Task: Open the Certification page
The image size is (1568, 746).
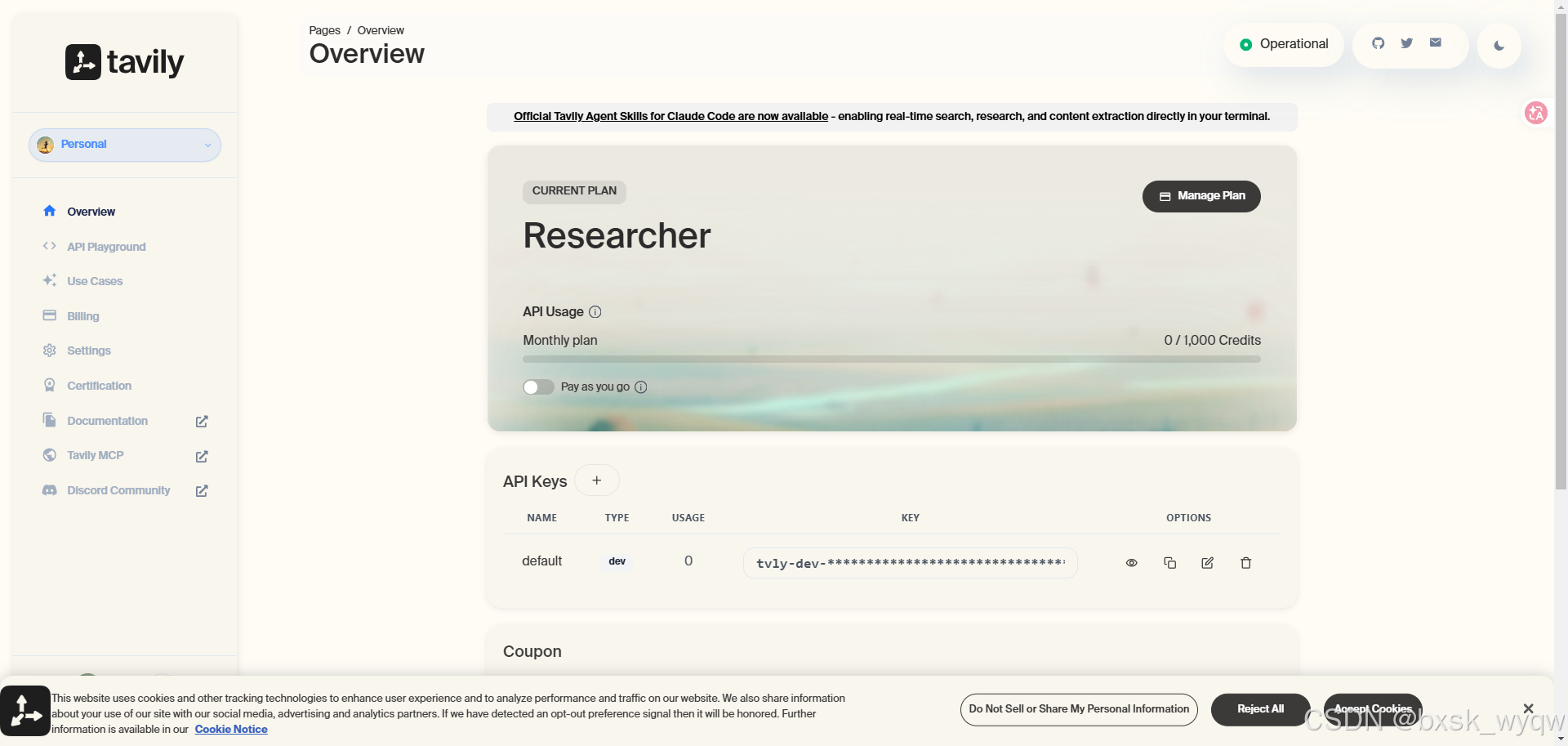Action: coord(99,386)
